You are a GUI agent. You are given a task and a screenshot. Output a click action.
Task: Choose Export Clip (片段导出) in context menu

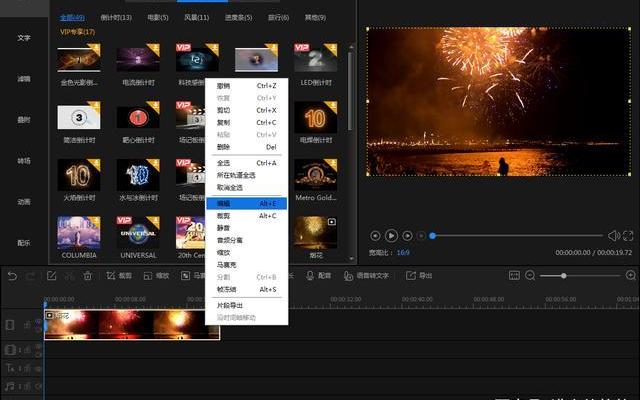click(x=247, y=305)
